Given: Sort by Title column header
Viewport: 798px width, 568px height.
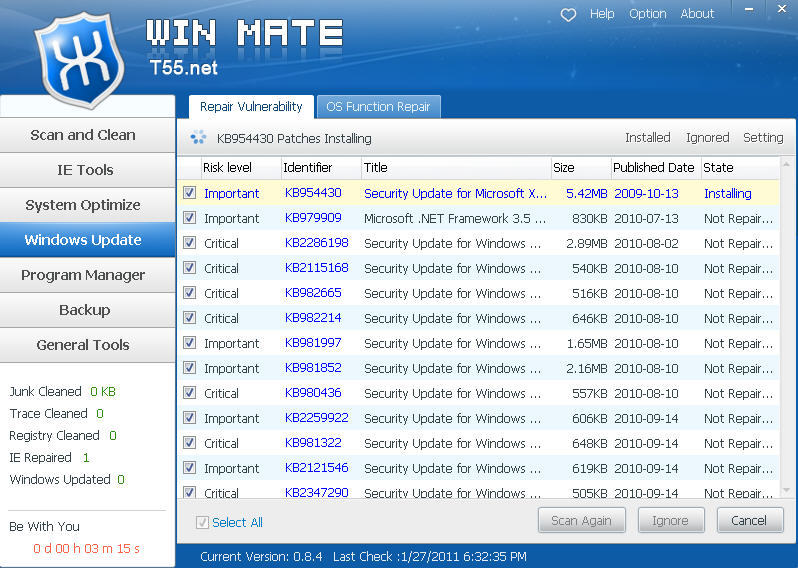Looking at the screenshot, I should point(456,167).
